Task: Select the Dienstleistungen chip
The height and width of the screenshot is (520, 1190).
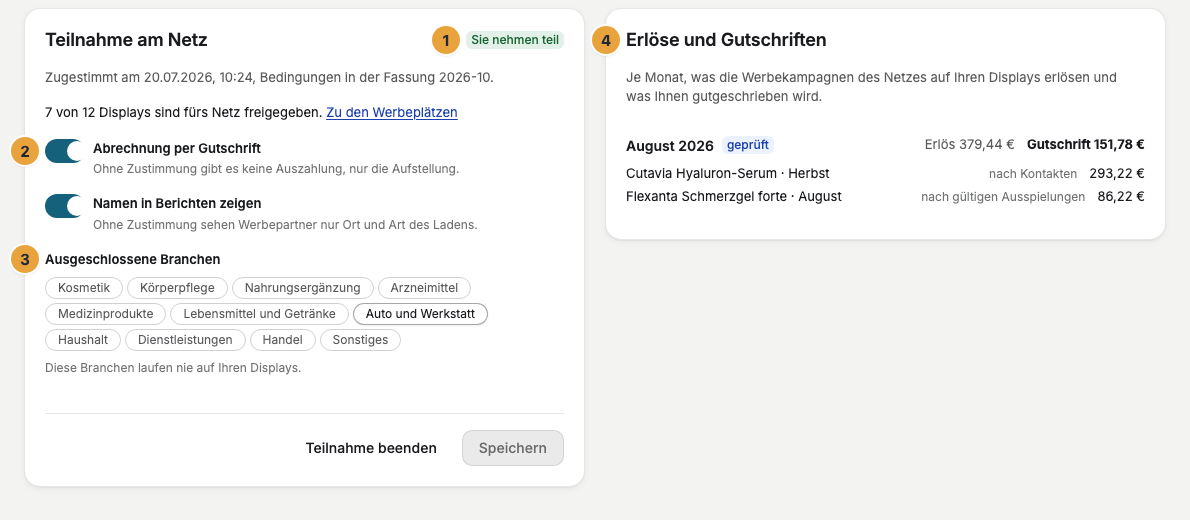Action: pos(185,340)
